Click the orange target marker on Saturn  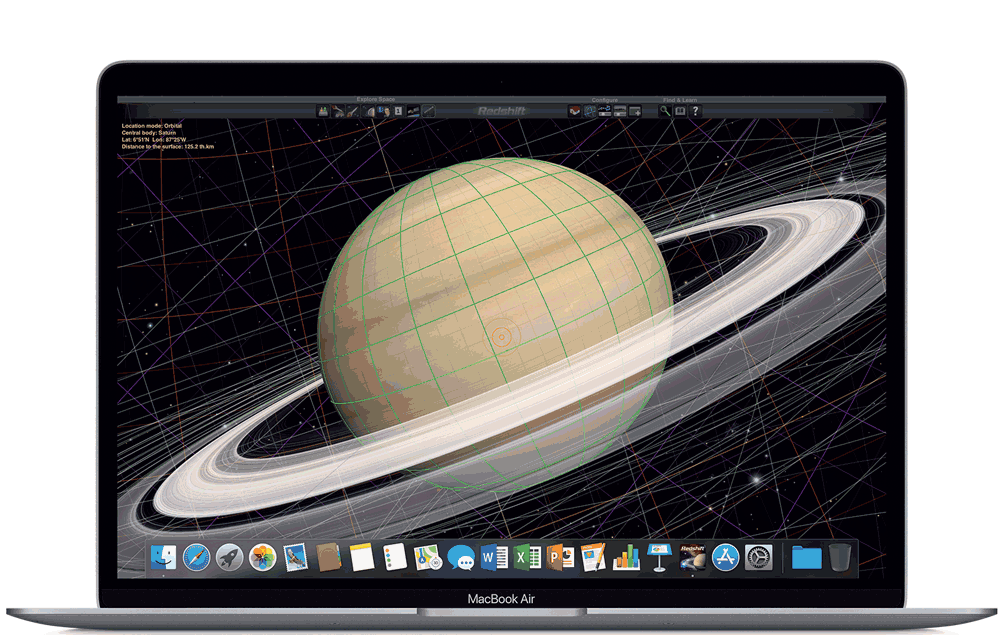tap(502, 336)
